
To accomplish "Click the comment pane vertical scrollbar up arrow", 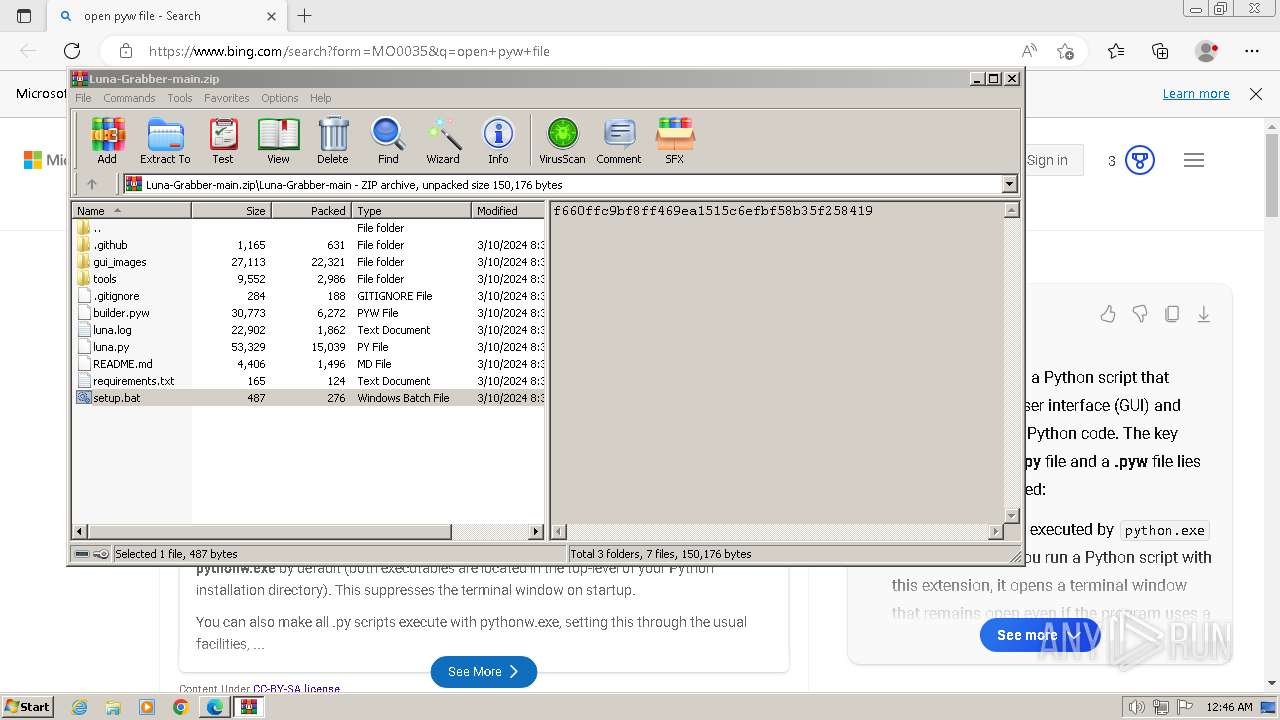I will [x=1011, y=211].
